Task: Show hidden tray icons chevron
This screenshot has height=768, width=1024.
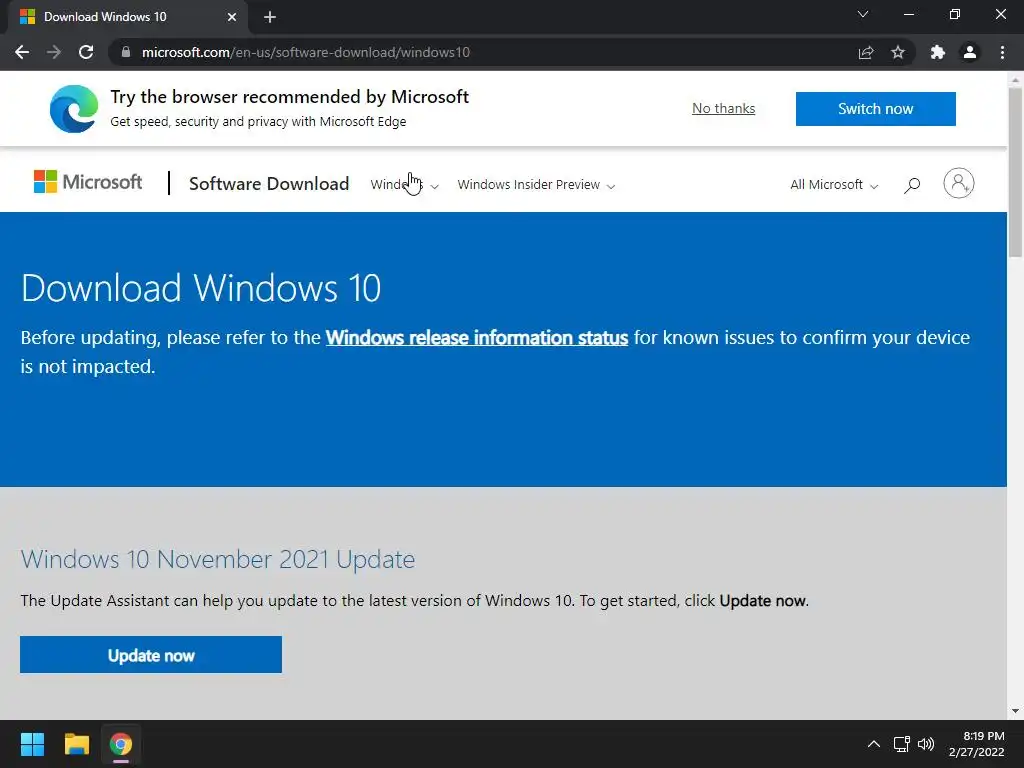Action: point(874,744)
